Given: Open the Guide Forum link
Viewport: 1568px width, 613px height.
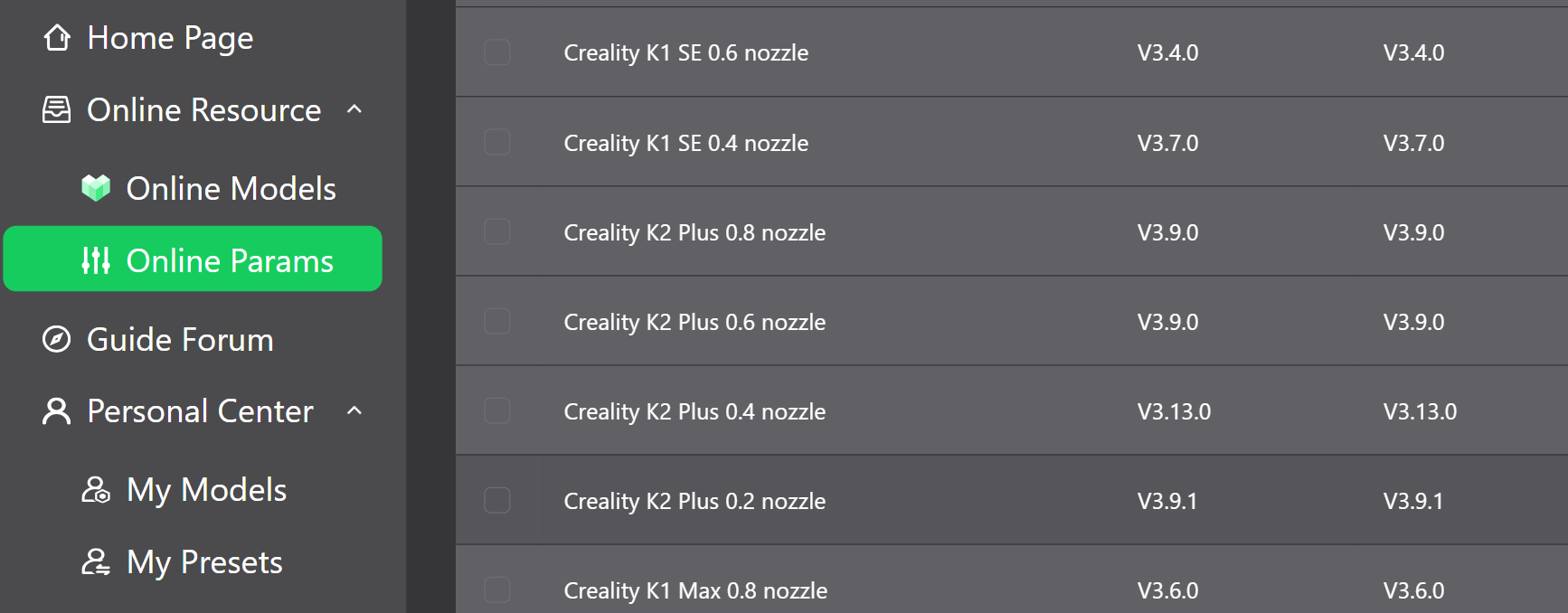Looking at the screenshot, I should [x=193, y=339].
